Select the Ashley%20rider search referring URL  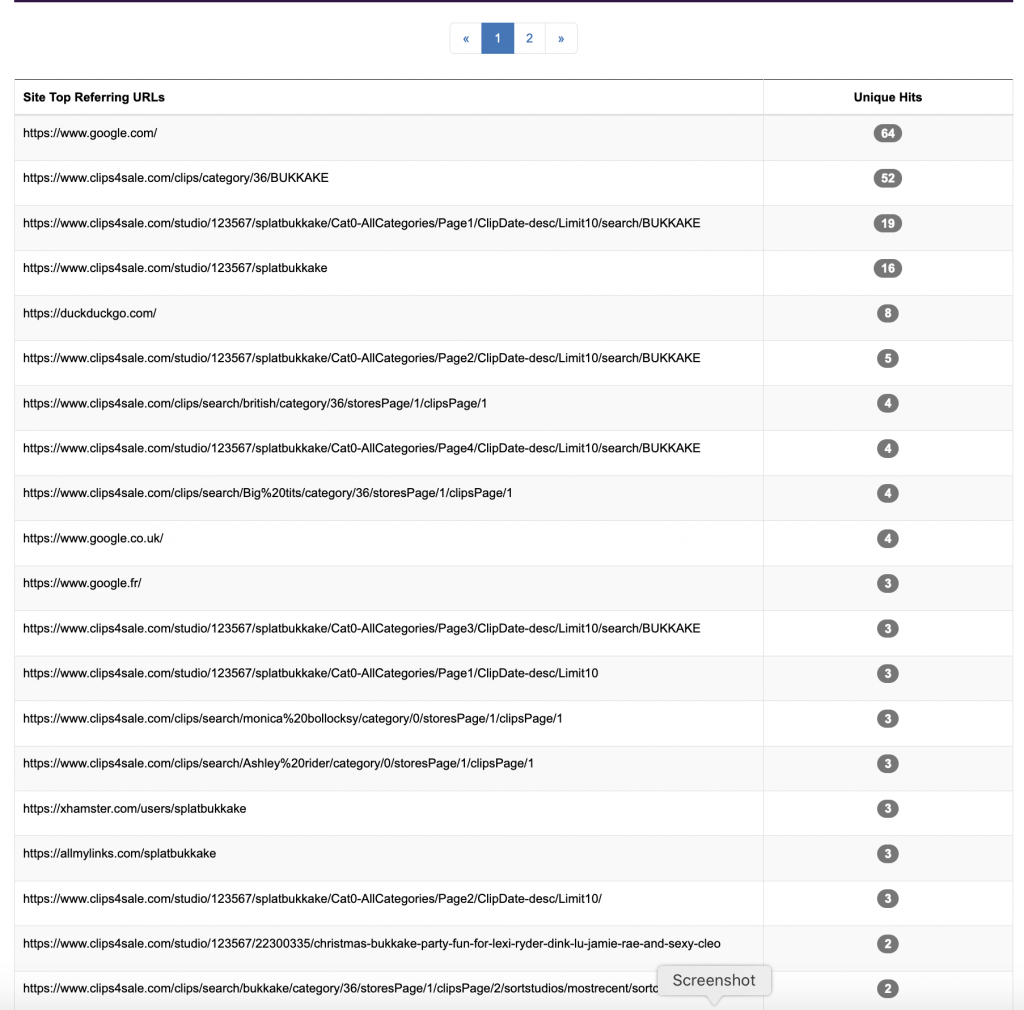point(278,763)
